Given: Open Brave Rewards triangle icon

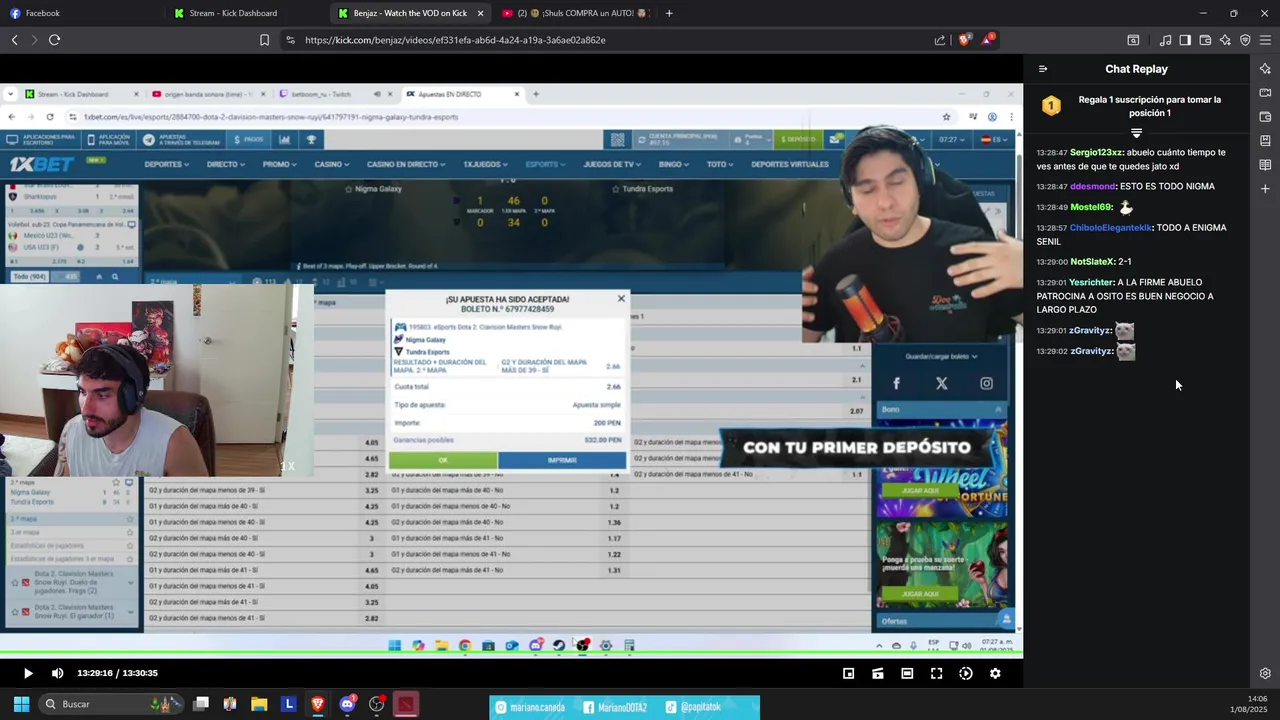Looking at the screenshot, I should 988,40.
